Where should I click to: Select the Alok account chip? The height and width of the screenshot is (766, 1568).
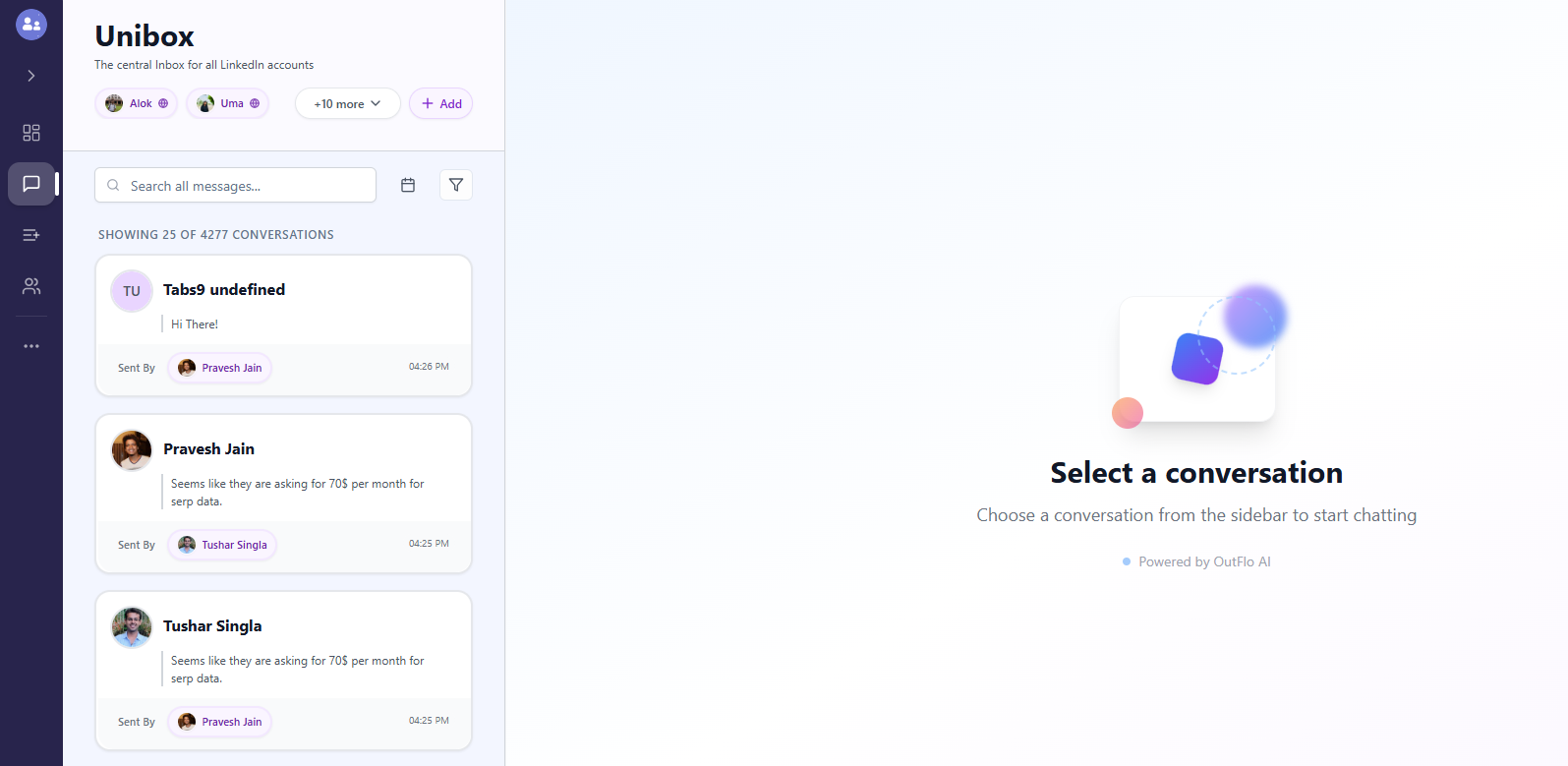pyautogui.click(x=137, y=103)
